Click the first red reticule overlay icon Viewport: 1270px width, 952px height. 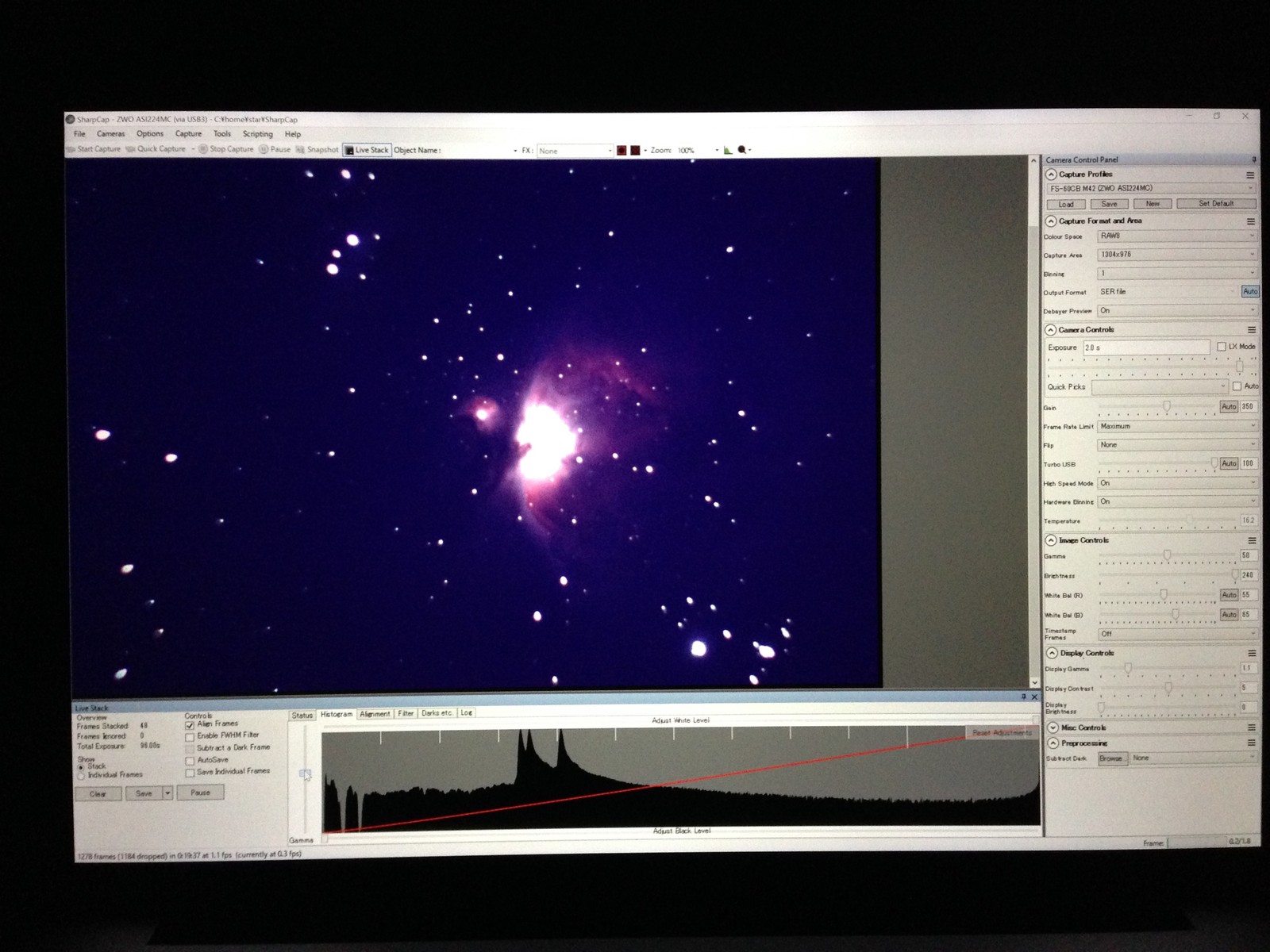622,150
